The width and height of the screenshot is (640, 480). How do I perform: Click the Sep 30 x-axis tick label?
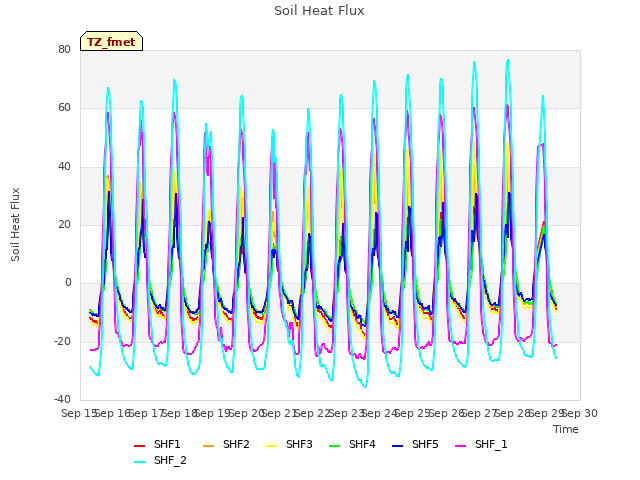(x=580, y=413)
